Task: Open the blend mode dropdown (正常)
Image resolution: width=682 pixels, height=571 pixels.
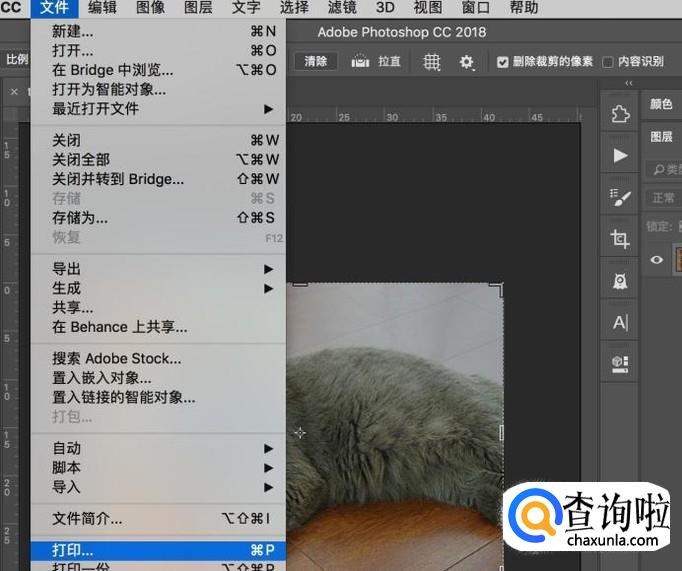Action: 664,198
